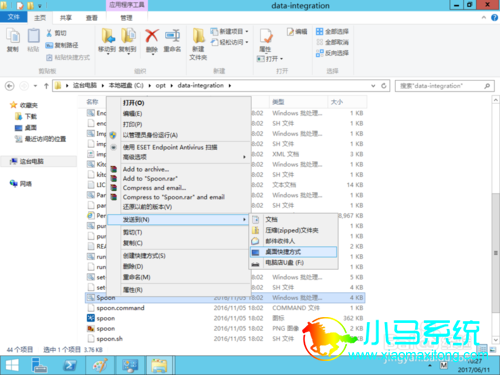The width and height of the screenshot is (500, 375).
Task: Choose Restore previous versions (还原以前的版本)
Action: [179, 207]
